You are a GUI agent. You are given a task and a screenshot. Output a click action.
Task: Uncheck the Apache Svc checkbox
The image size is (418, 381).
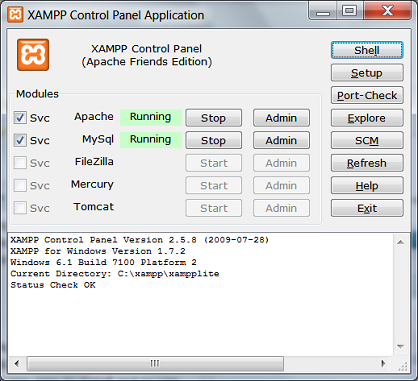point(20,118)
